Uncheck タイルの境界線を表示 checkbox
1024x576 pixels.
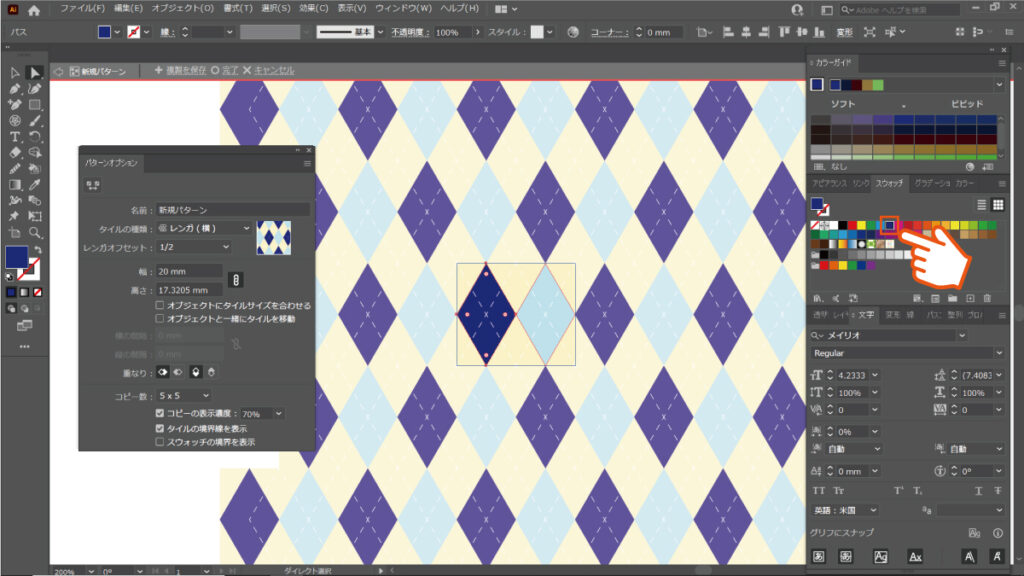[159, 428]
